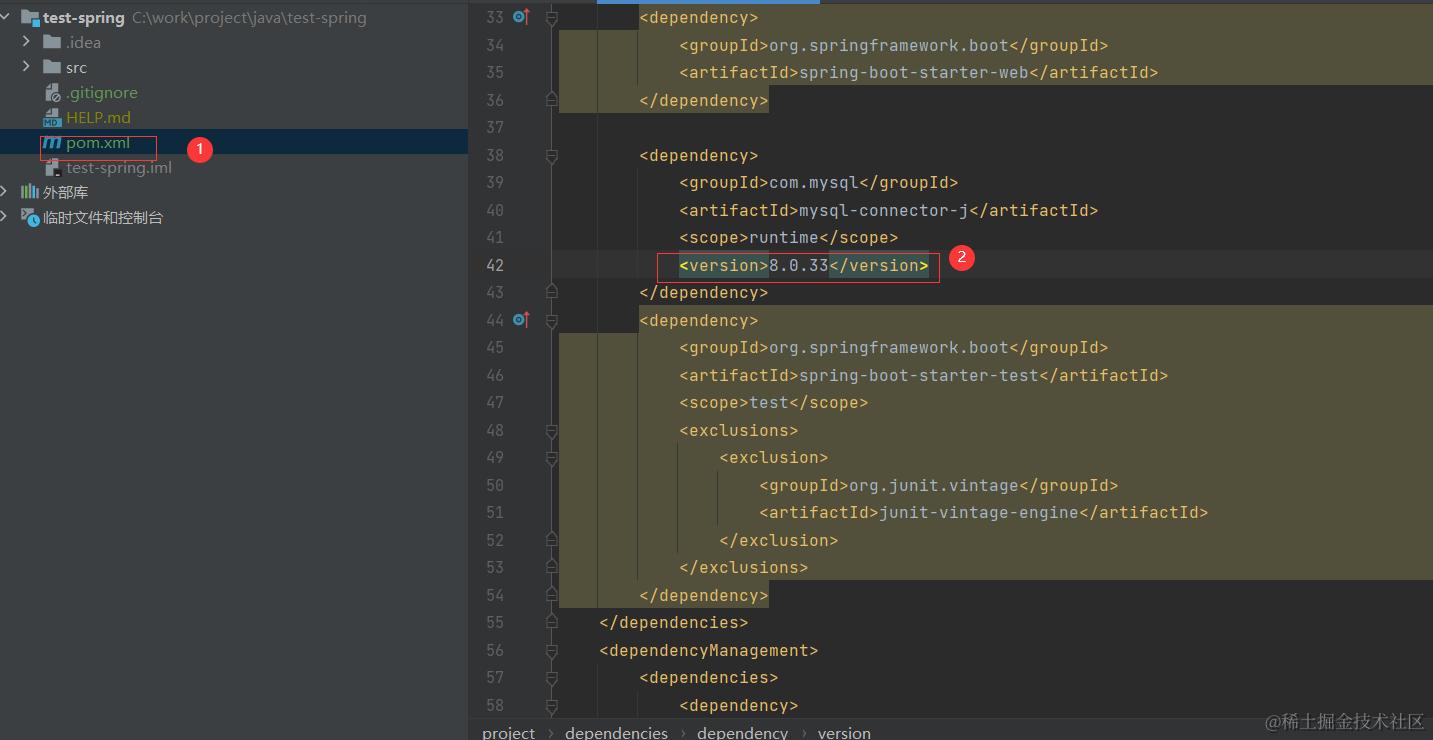Viewport: 1433px width, 740px height.
Task: Fold the dependency block starting at line 44
Action: pyautogui.click(x=552, y=320)
